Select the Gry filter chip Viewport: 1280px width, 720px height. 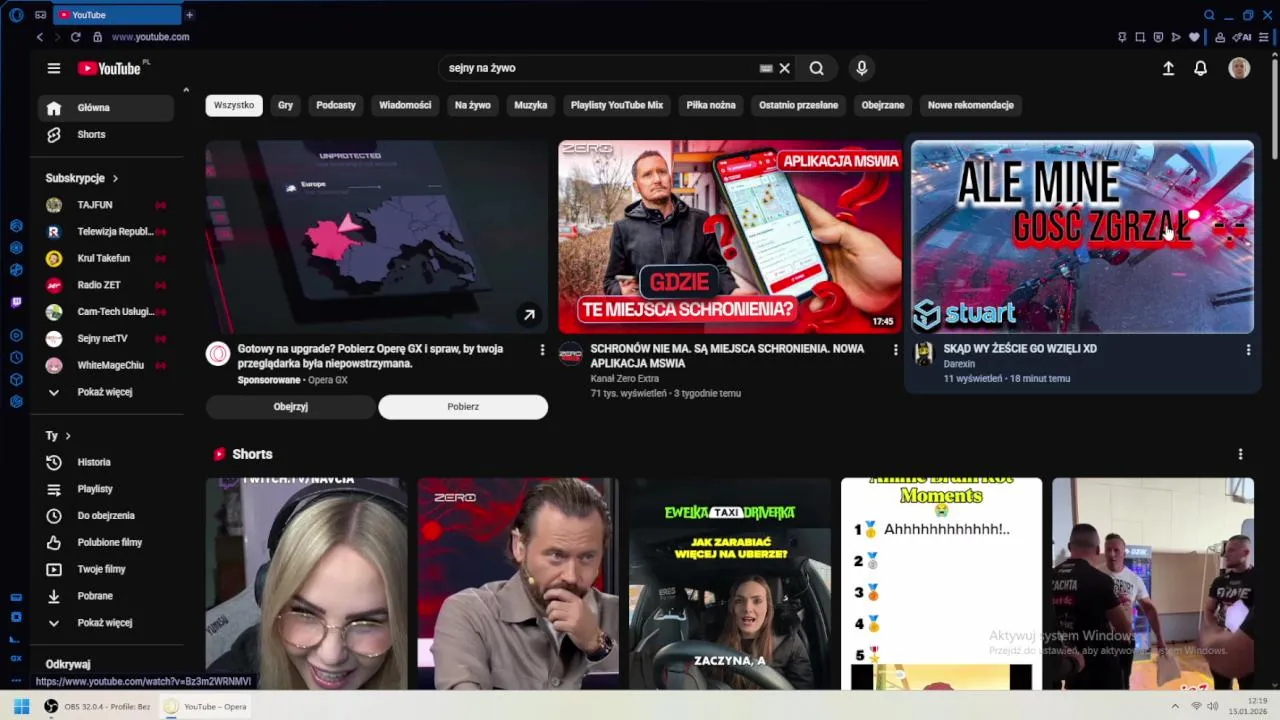click(285, 105)
